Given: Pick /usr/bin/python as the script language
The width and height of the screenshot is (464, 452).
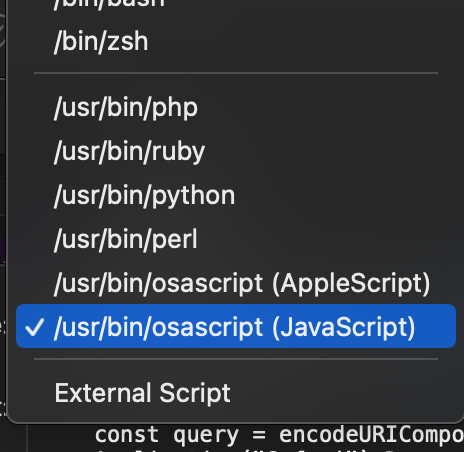Looking at the screenshot, I should tap(236, 195).
